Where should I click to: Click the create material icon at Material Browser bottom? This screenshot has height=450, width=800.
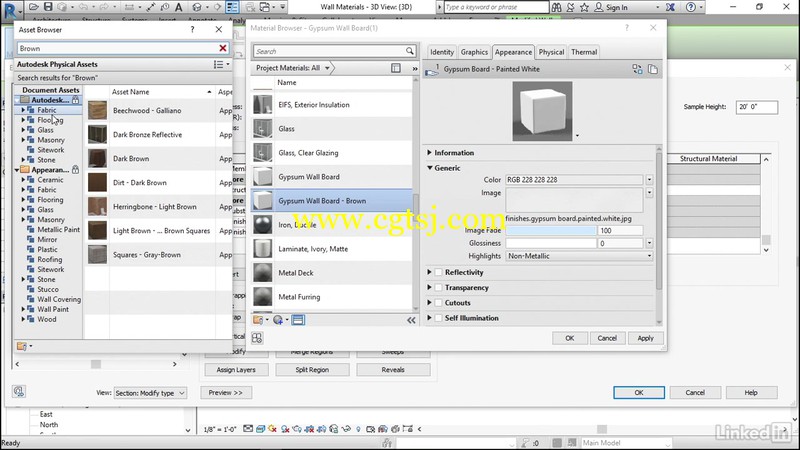[278, 320]
